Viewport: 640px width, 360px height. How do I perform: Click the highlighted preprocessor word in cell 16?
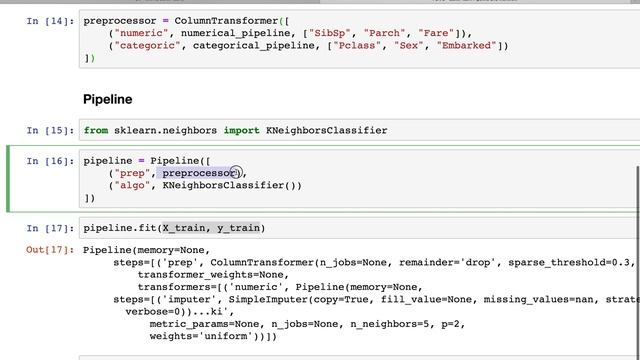point(200,173)
